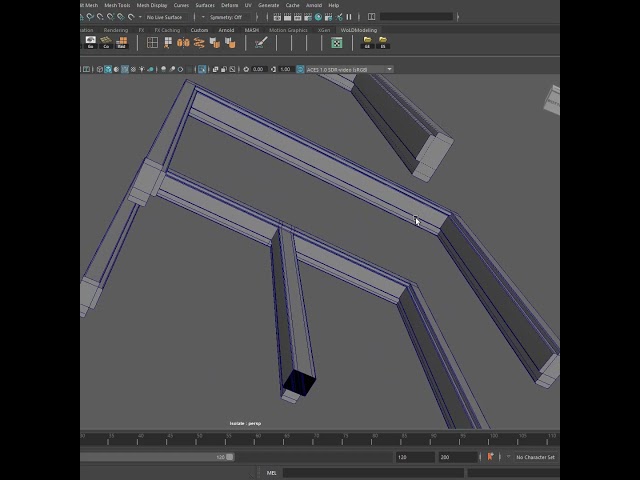Toggle the pause viewport button

(x=349, y=17)
